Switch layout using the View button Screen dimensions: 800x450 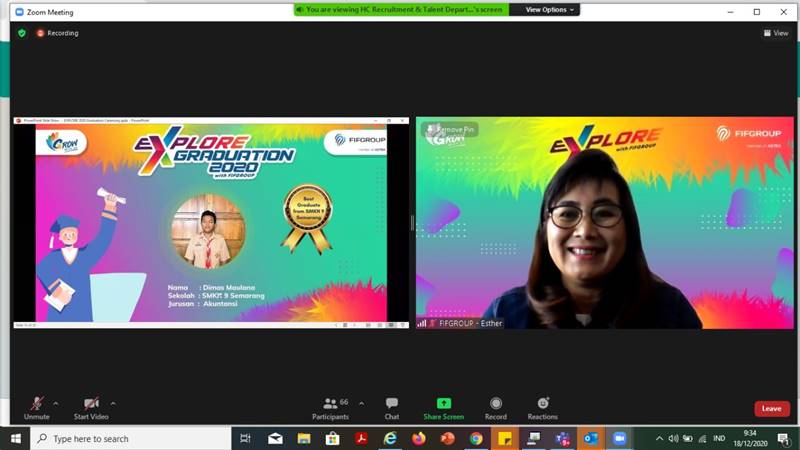tap(775, 33)
